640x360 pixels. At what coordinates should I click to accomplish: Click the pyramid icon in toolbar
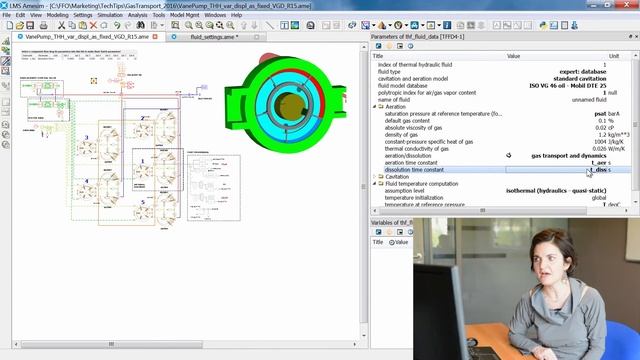tap(382, 25)
